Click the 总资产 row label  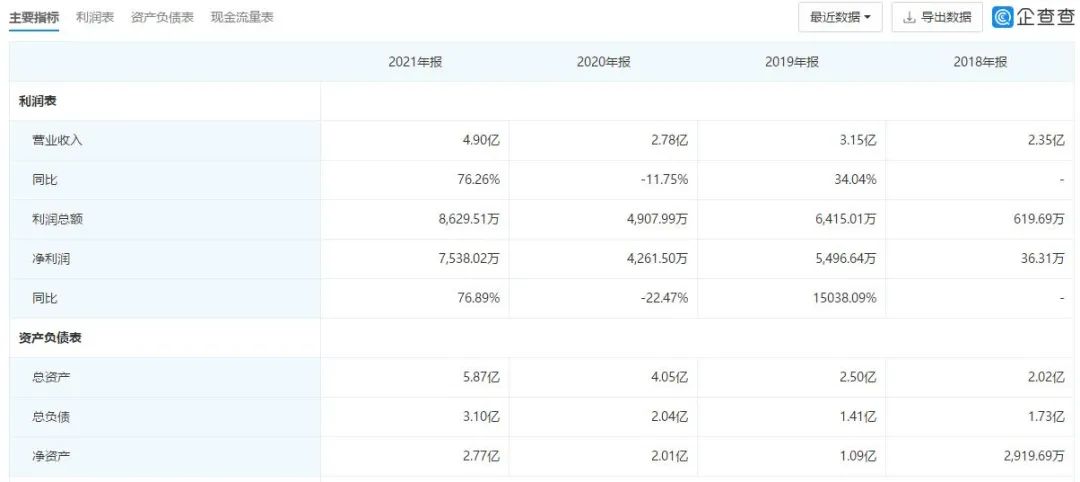click(51, 377)
